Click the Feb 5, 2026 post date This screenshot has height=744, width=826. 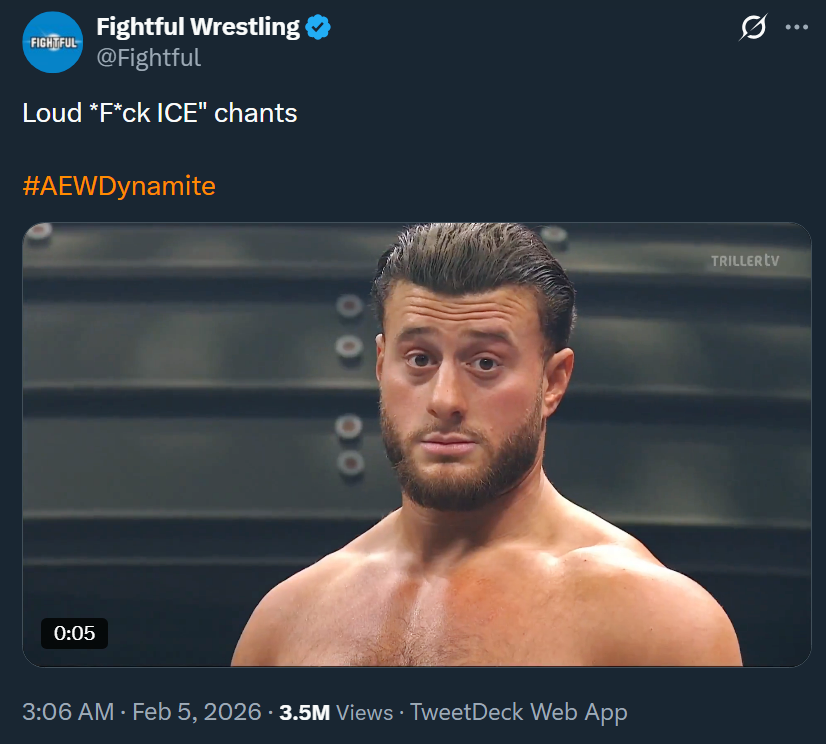click(x=195, y=712)
